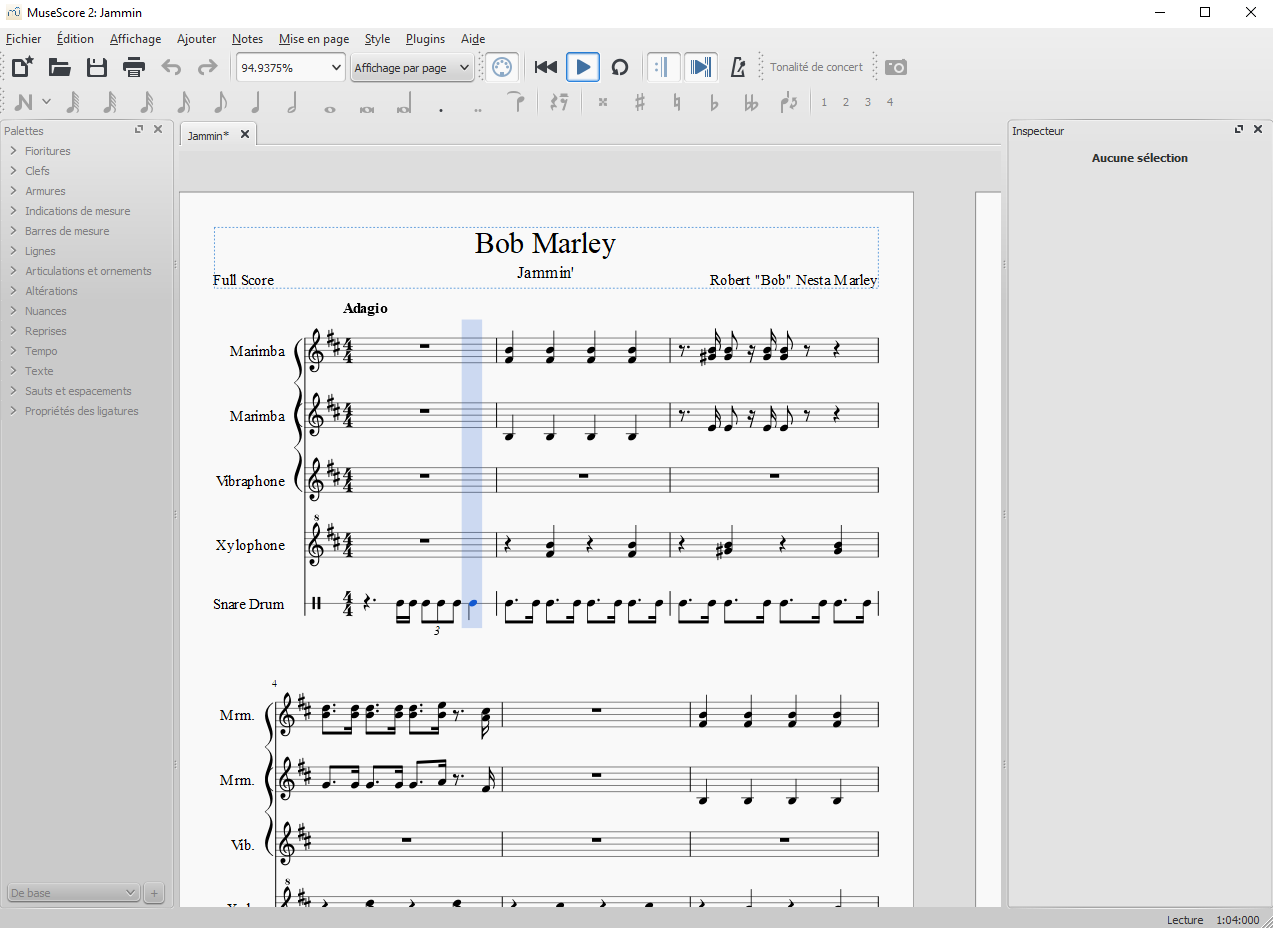The width and height of the screenshot is (1273, 928).
Task: Save the score with the floppy disk icon
Action: pyautogui.click(x=97, y=67)
